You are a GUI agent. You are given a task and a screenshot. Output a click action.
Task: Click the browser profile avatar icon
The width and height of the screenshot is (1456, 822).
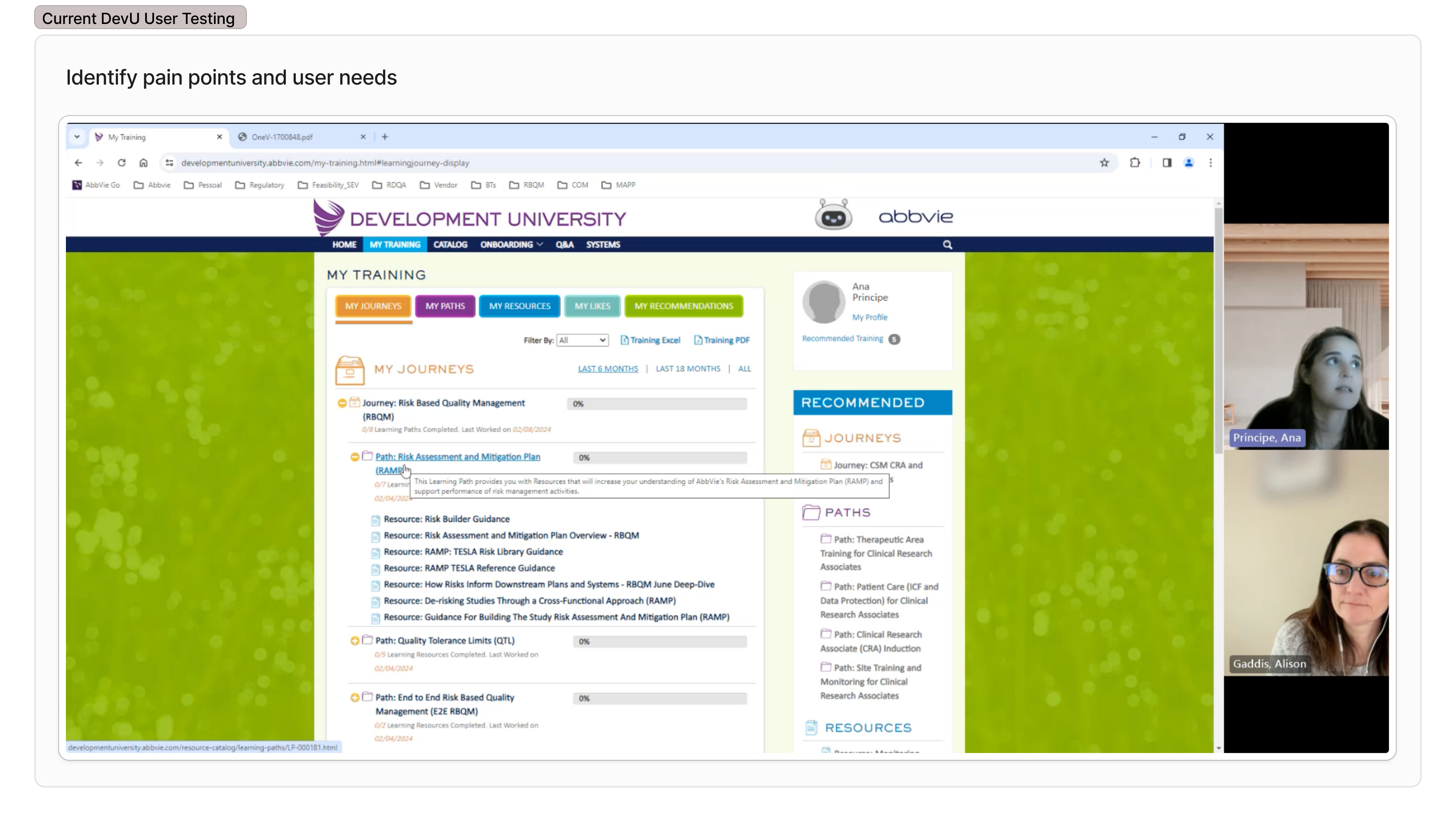(1189, 163)
